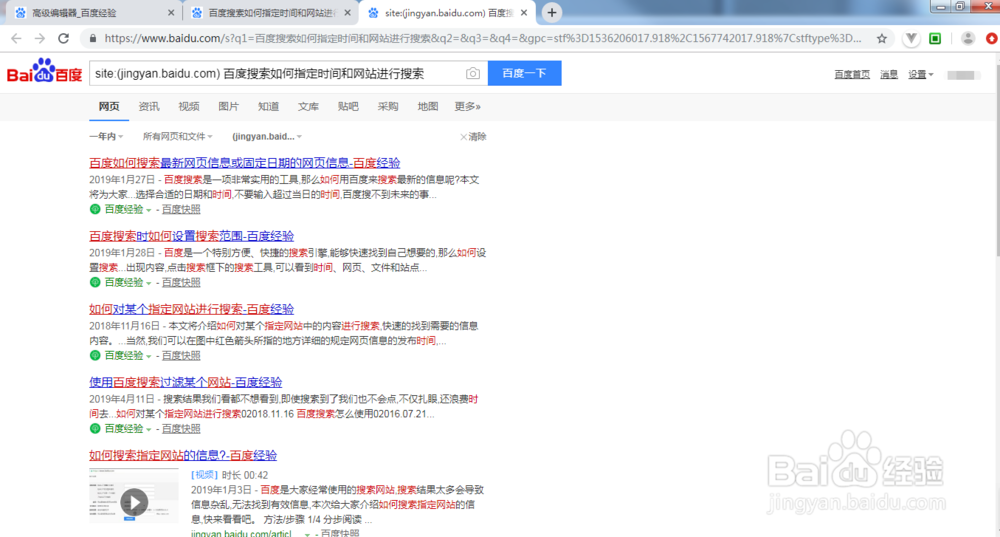1000x537 pixels.
Task: Click the browser back arrow
Action: point(16,39)
